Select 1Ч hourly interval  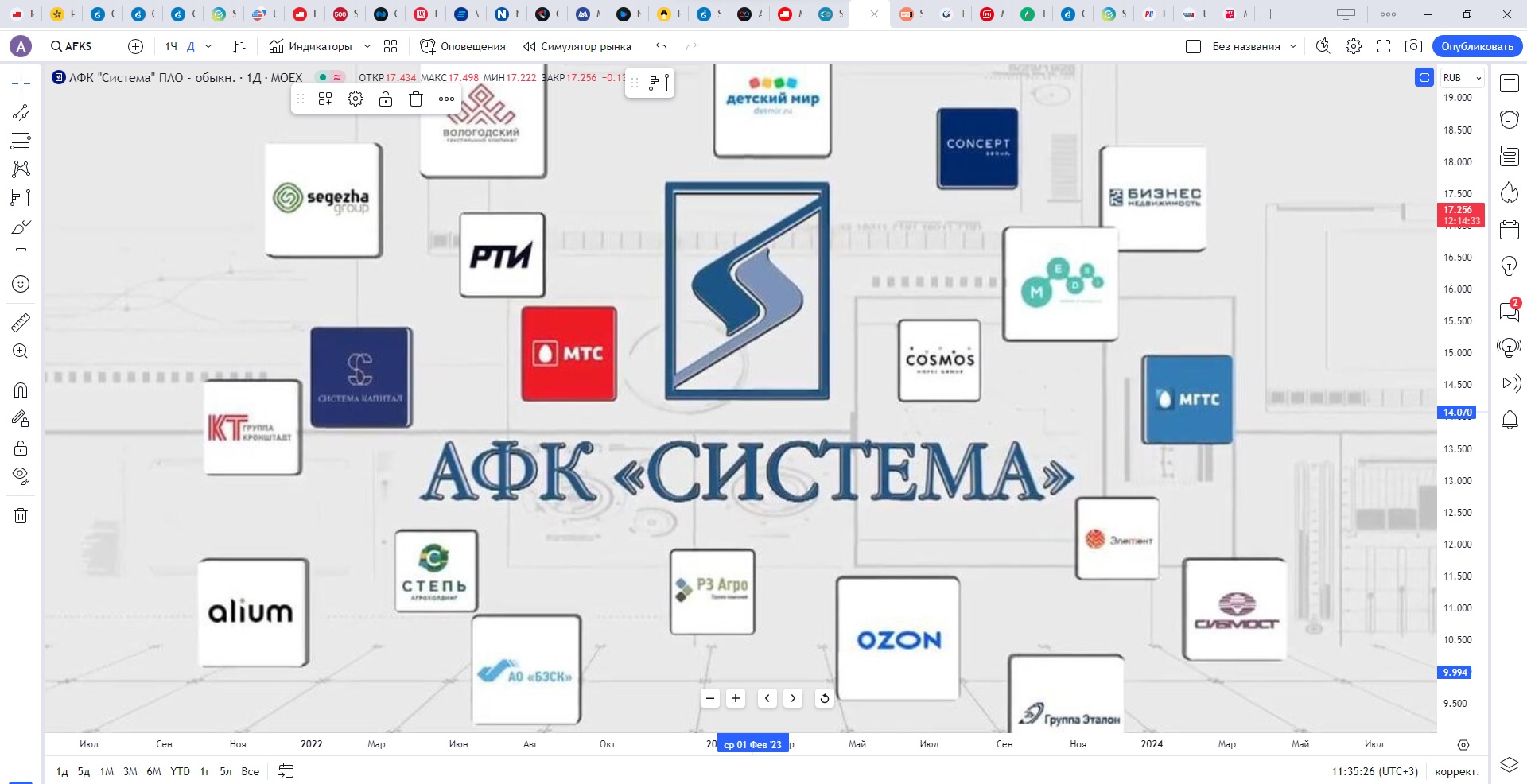click(171, 46)
